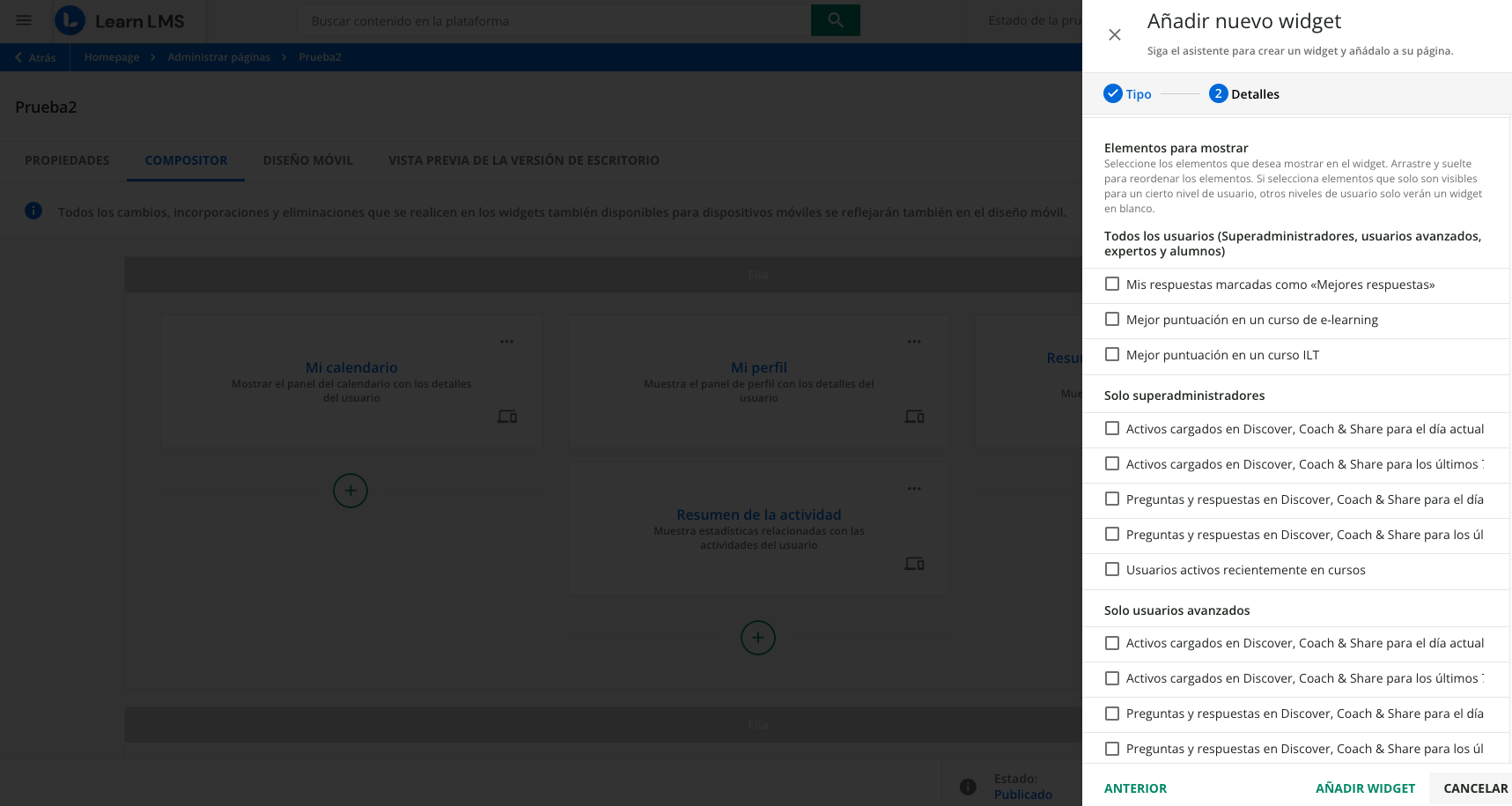Return to the Tipo wizard step

[1127, 94]
